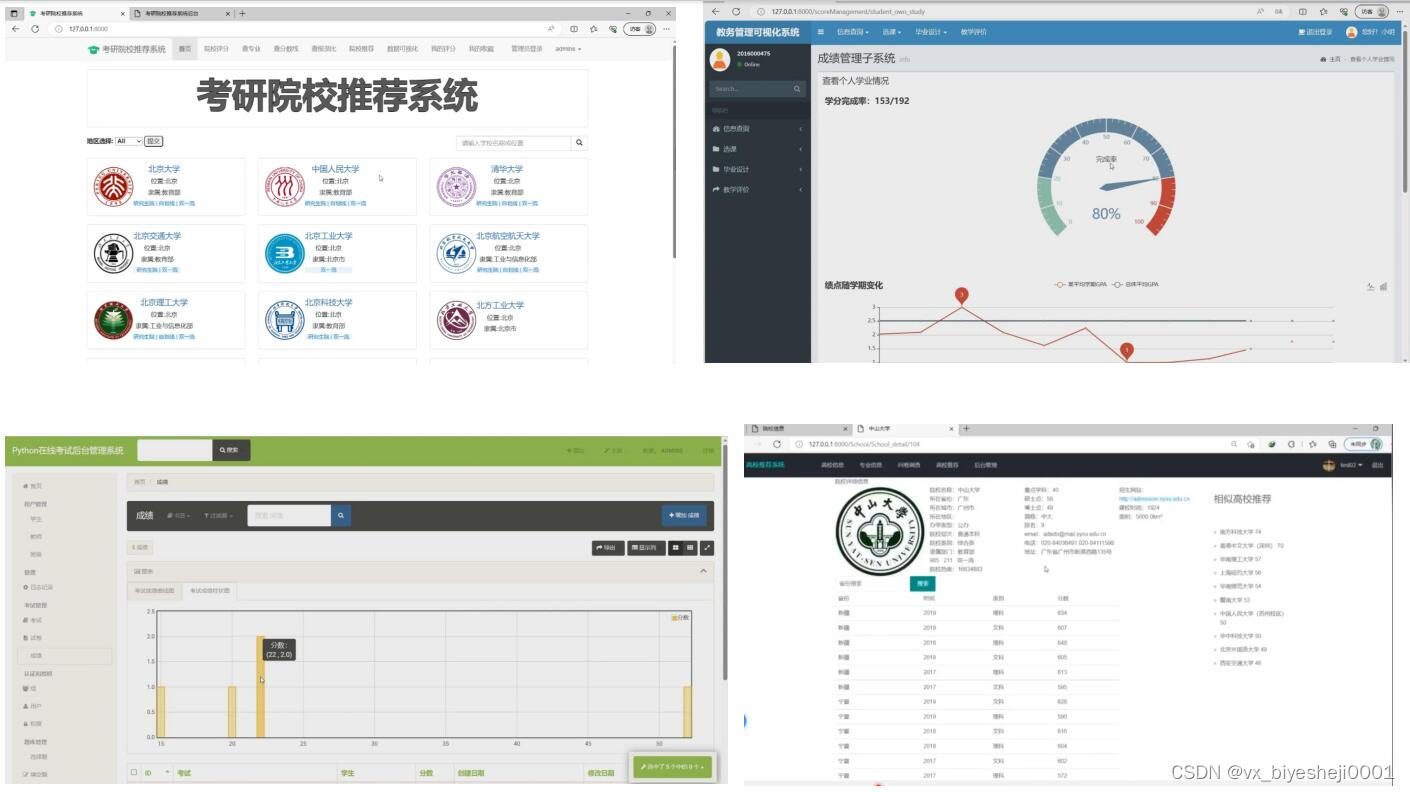Click the 退出登录 link in 教务 header
The height and width of the screenshot is (792, 1410).
point(1315,32)
